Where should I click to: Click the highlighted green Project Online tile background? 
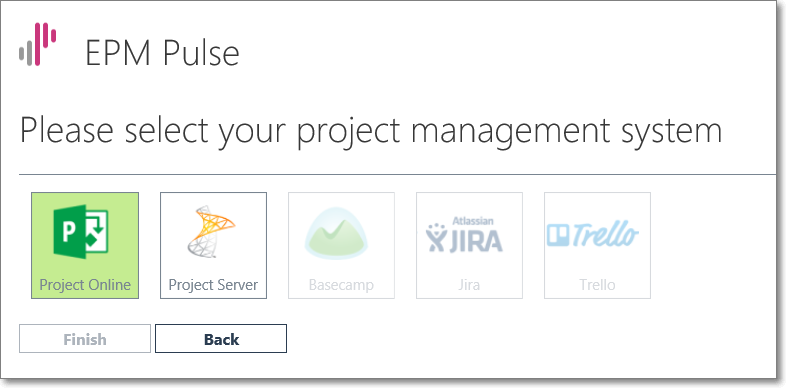click(85, 246)
